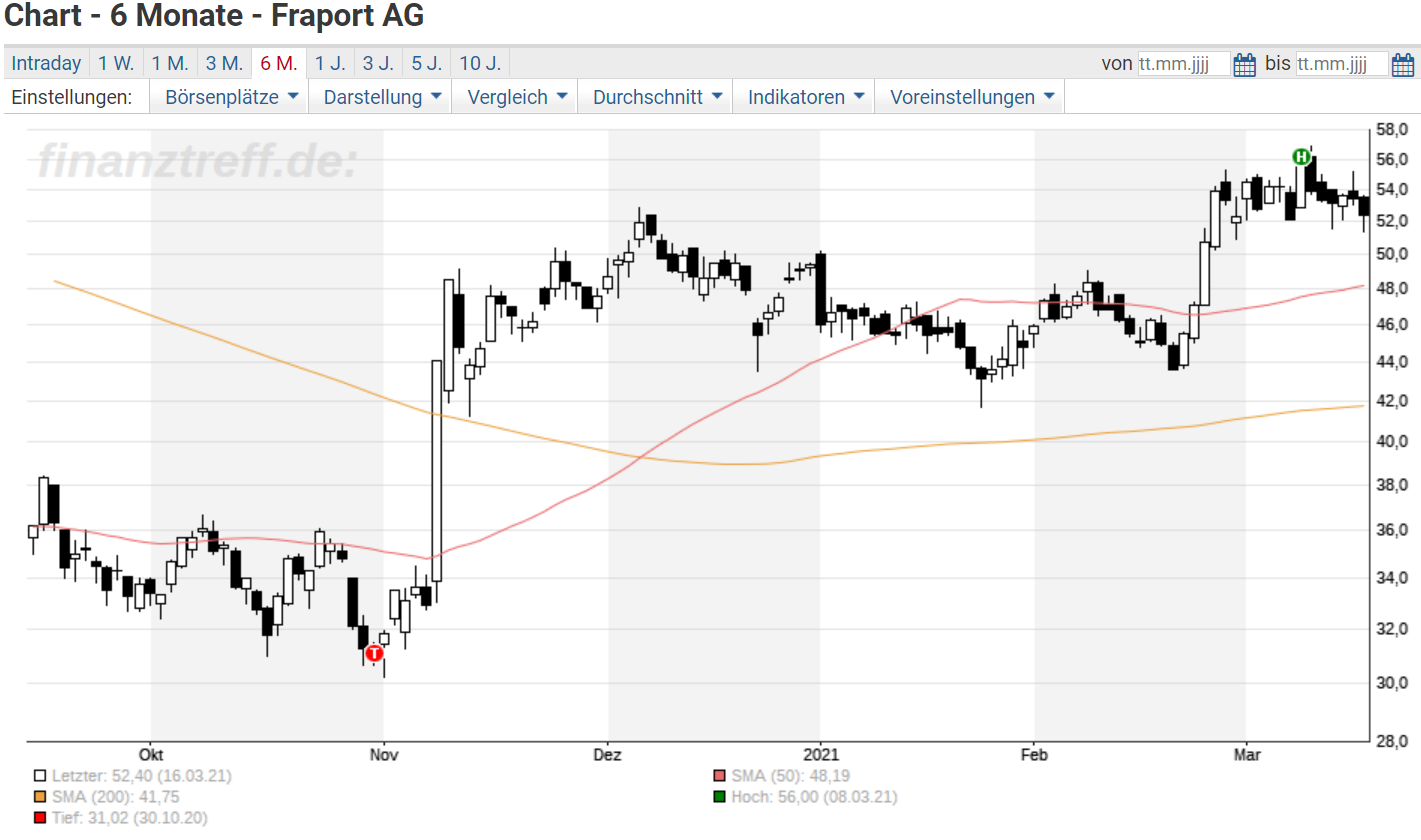The image size is (1421, 840).
Task: Expand the Börsenplätze dropdown
Action: click(229, 97)
